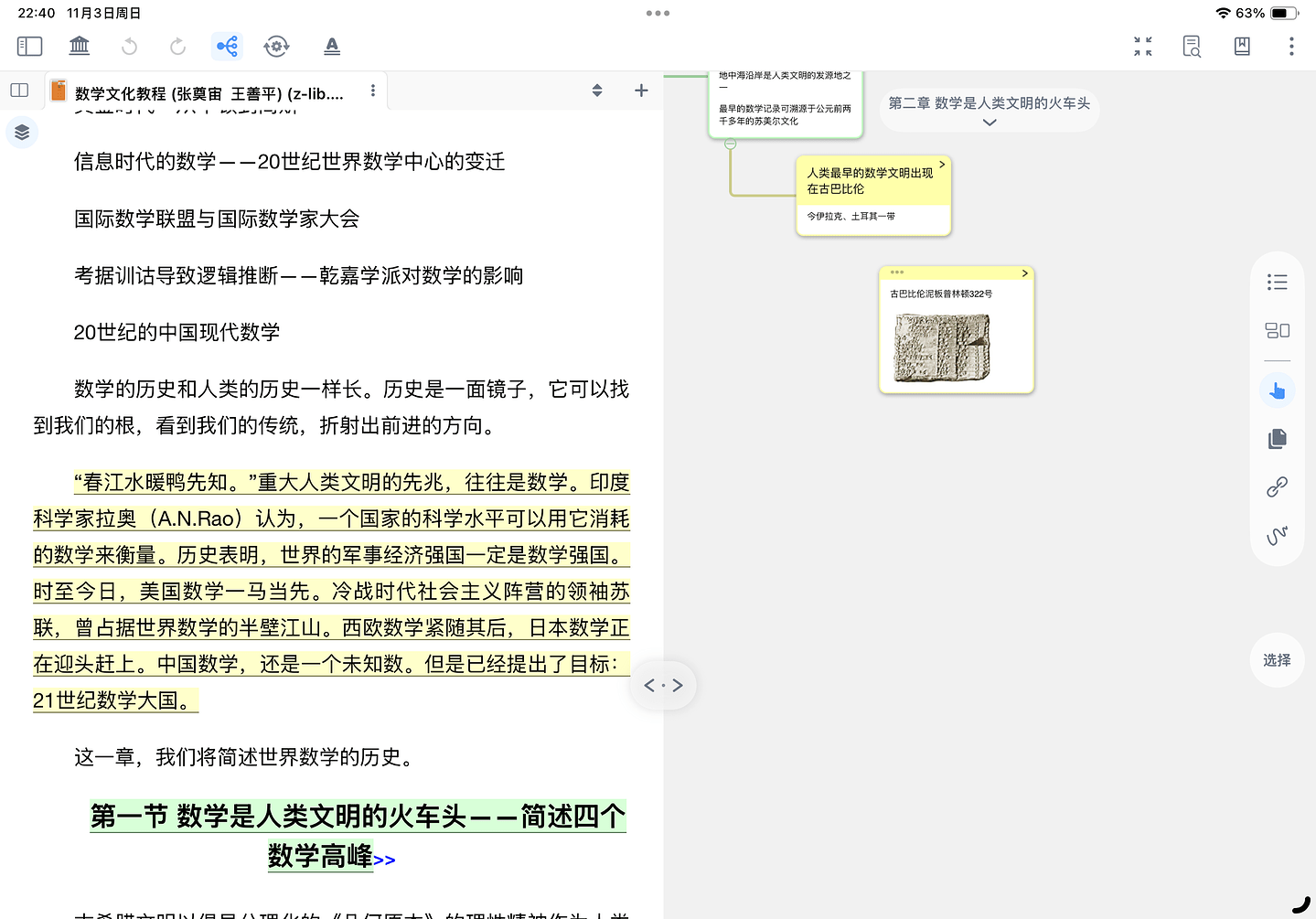Screen dimensions: 1316x919
Task: Select the yellow-highlighted 春江水暖鸭先知 paragraph
Action: 331,591
